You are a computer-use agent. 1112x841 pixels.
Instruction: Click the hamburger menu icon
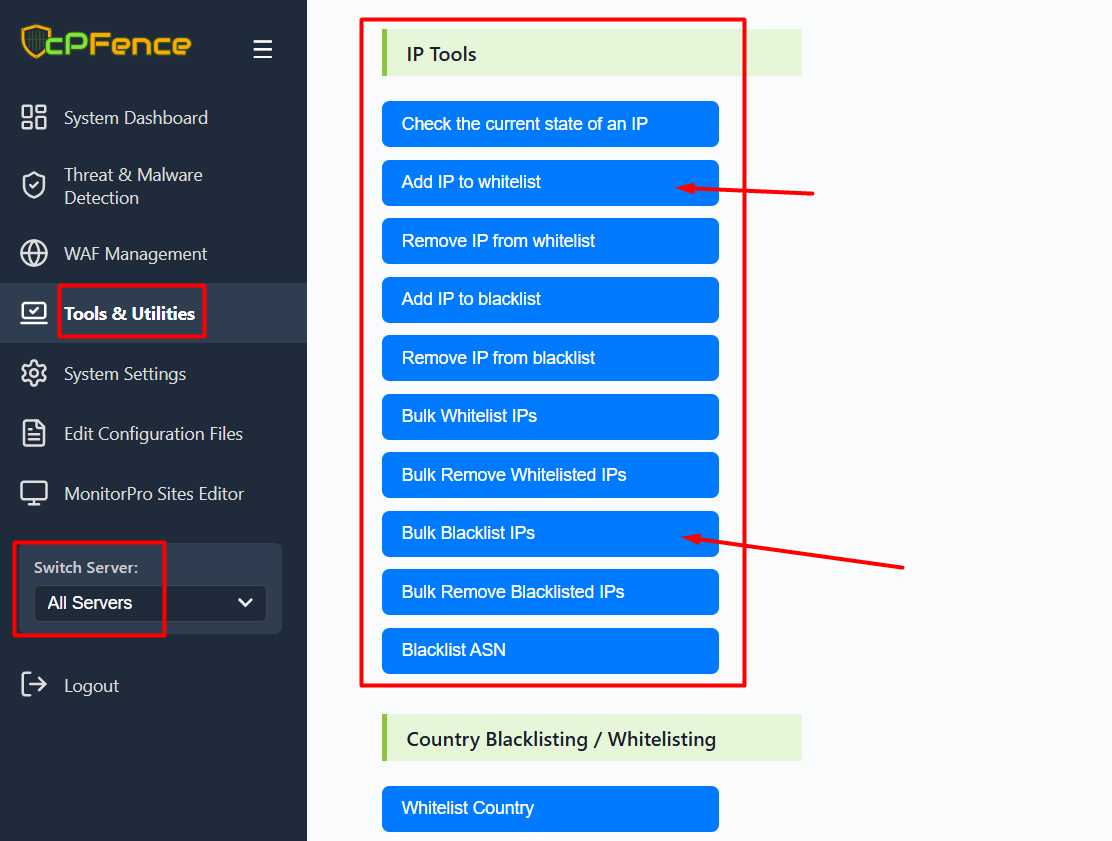[x=262, y=49]
